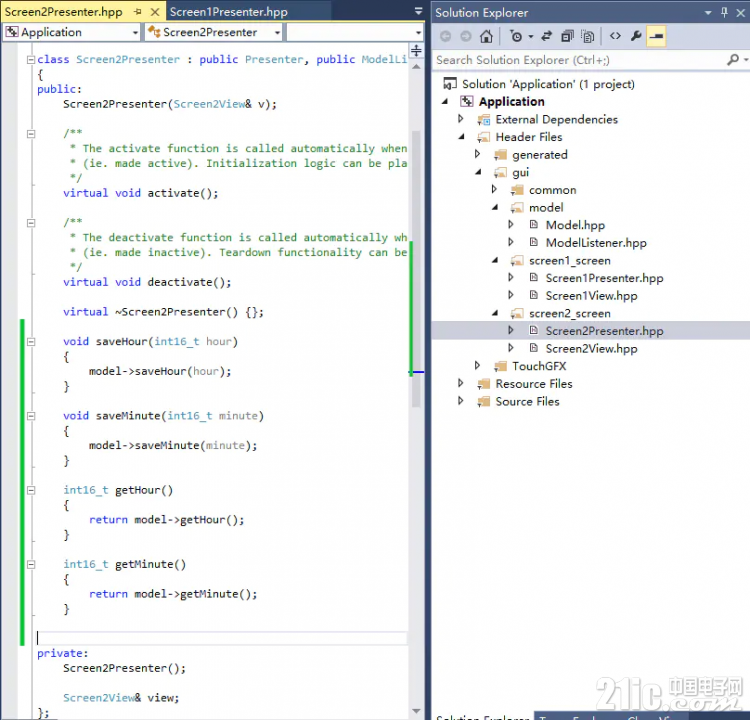This screenshot has width=750, height=720.
Task: Click the editor scrollbar up arrow
Action: [416, 67]
